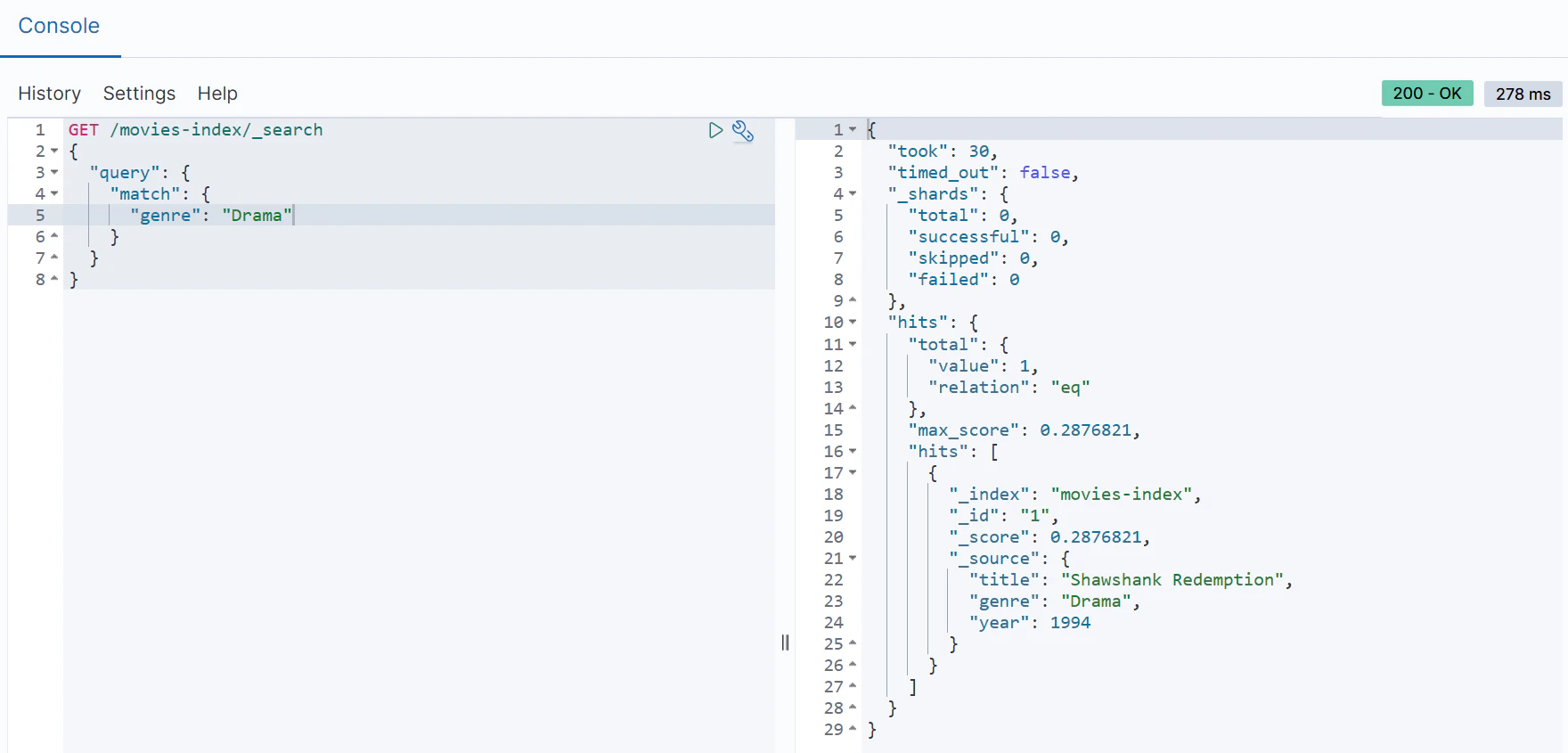Toggle fold arrow at response line 9
The width and height of the screenshot is (1568, 753).
(x=853, y=300)
